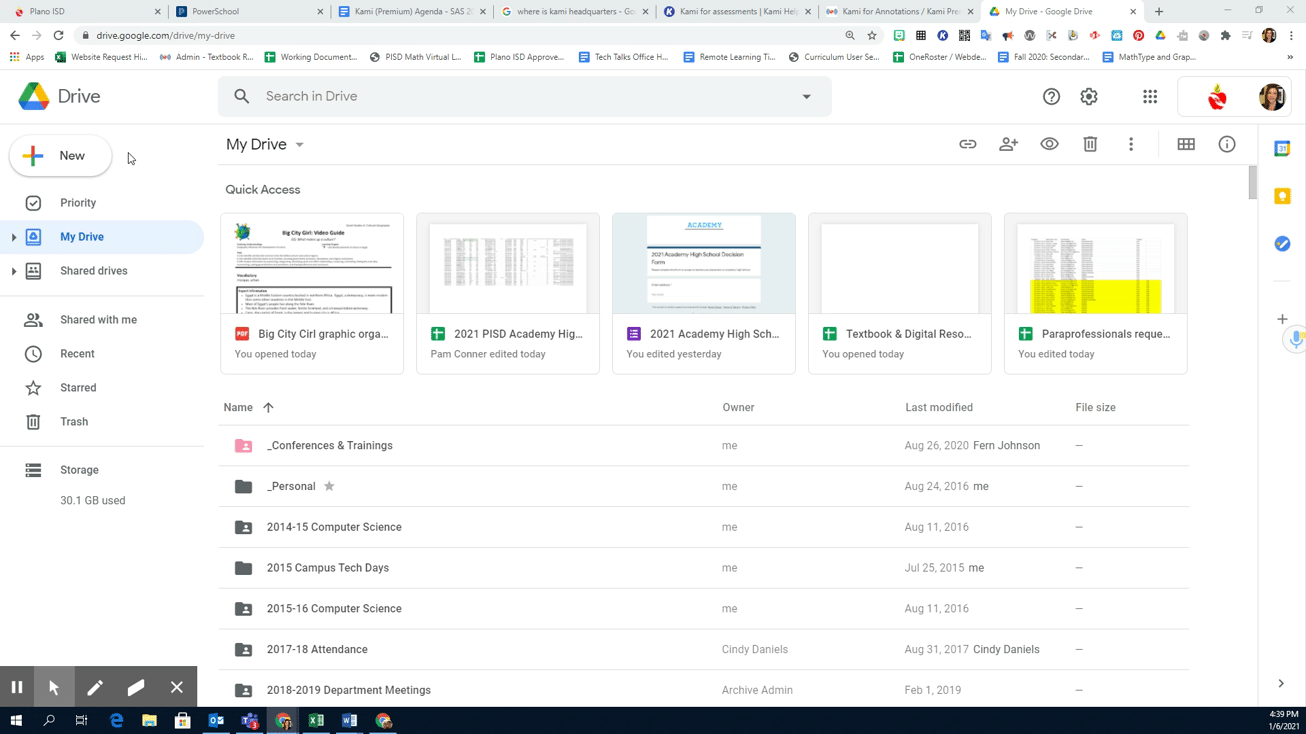Pause the screen recording
The height and width of the screenshot is (734, 1306).
click(17, 687)
